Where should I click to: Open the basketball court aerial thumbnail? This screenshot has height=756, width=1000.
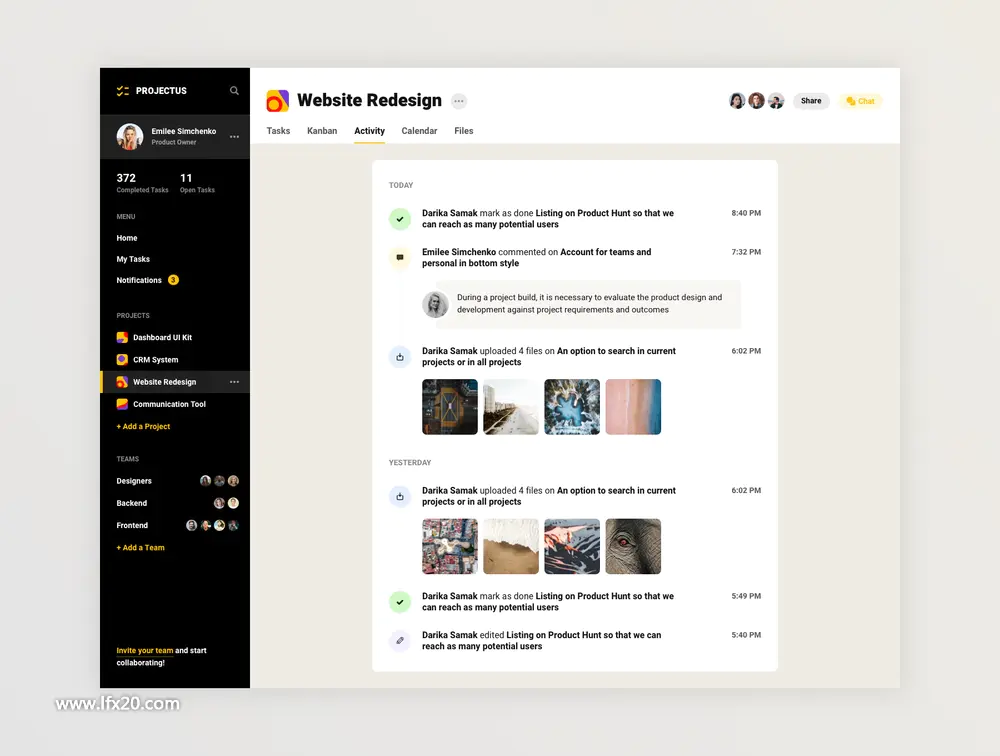(450, 407)
